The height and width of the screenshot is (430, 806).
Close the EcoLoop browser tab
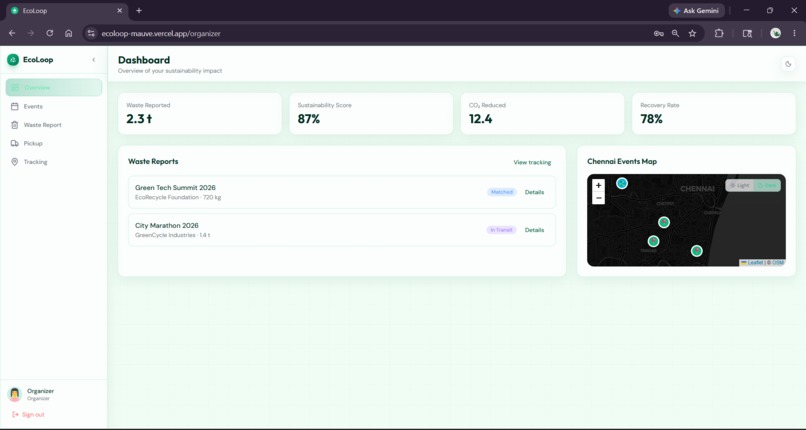coord(120,10)
